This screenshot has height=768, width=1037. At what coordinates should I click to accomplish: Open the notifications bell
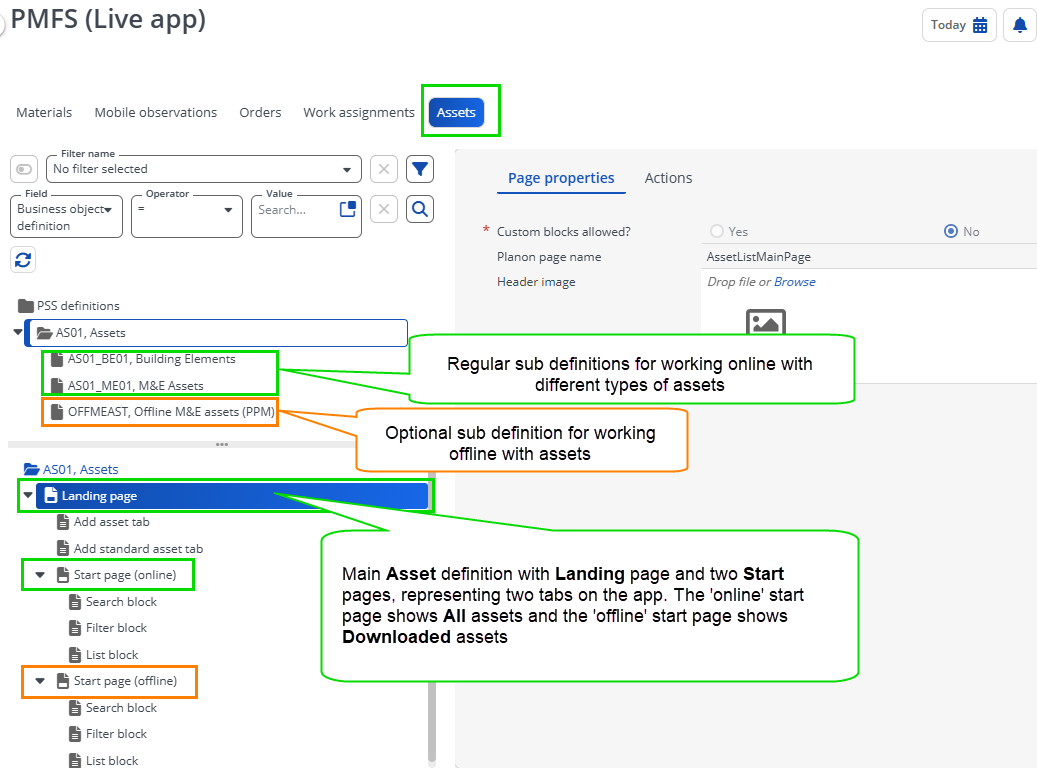tap(1020, 25)
